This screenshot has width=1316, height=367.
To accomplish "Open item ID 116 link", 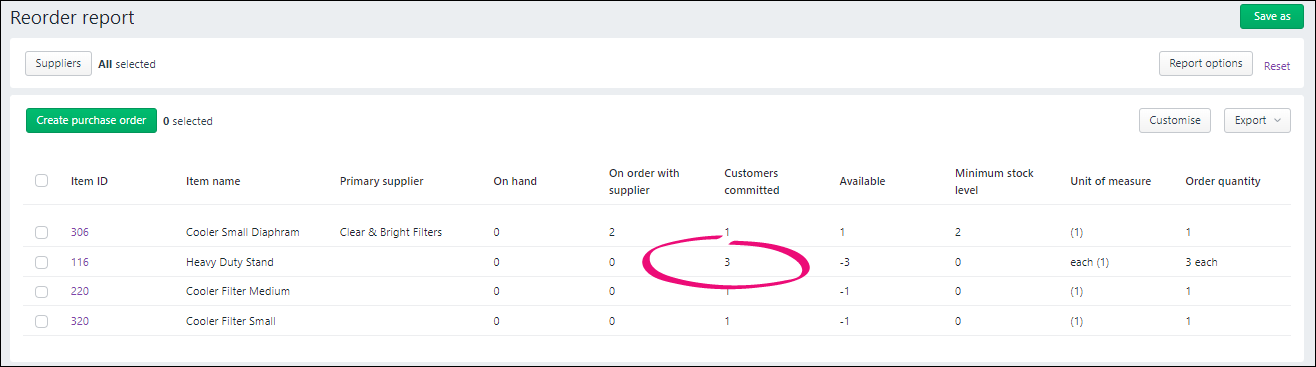I will pyautogui.click(x=79, y=262).
